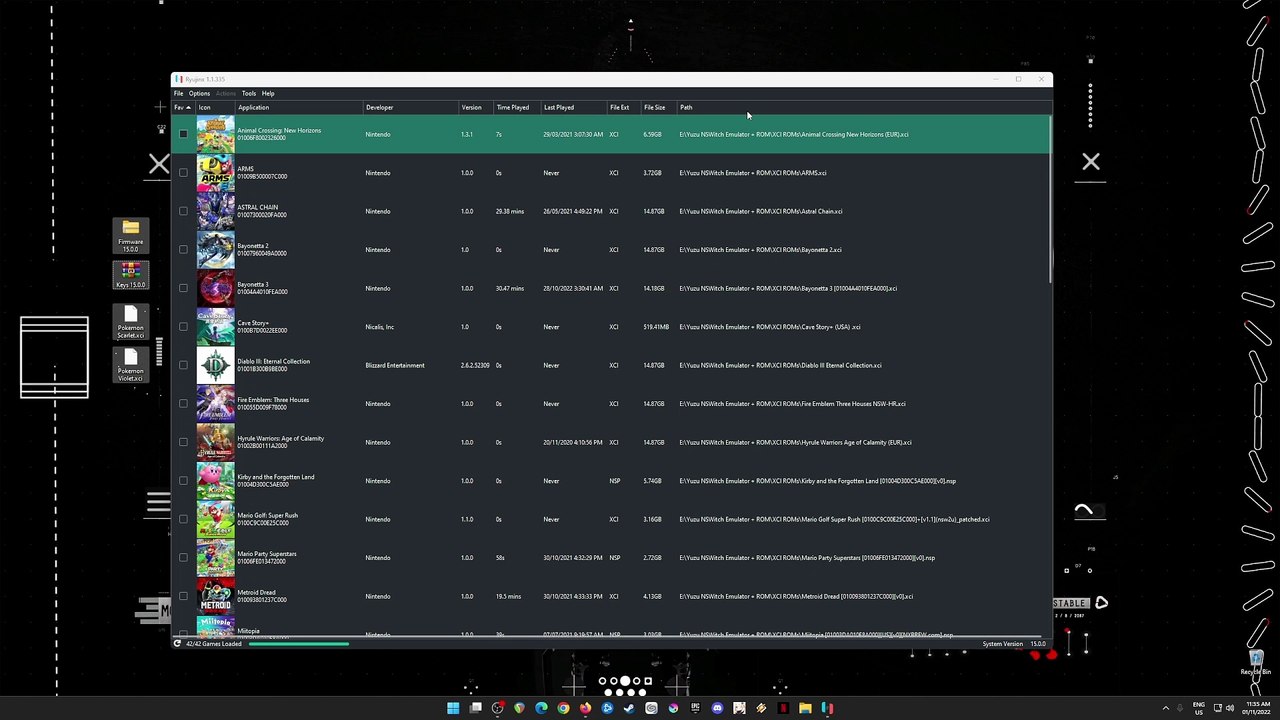Enable favorite for Metroid Dread
This screenshot has height=720, width=1280.
183,596
